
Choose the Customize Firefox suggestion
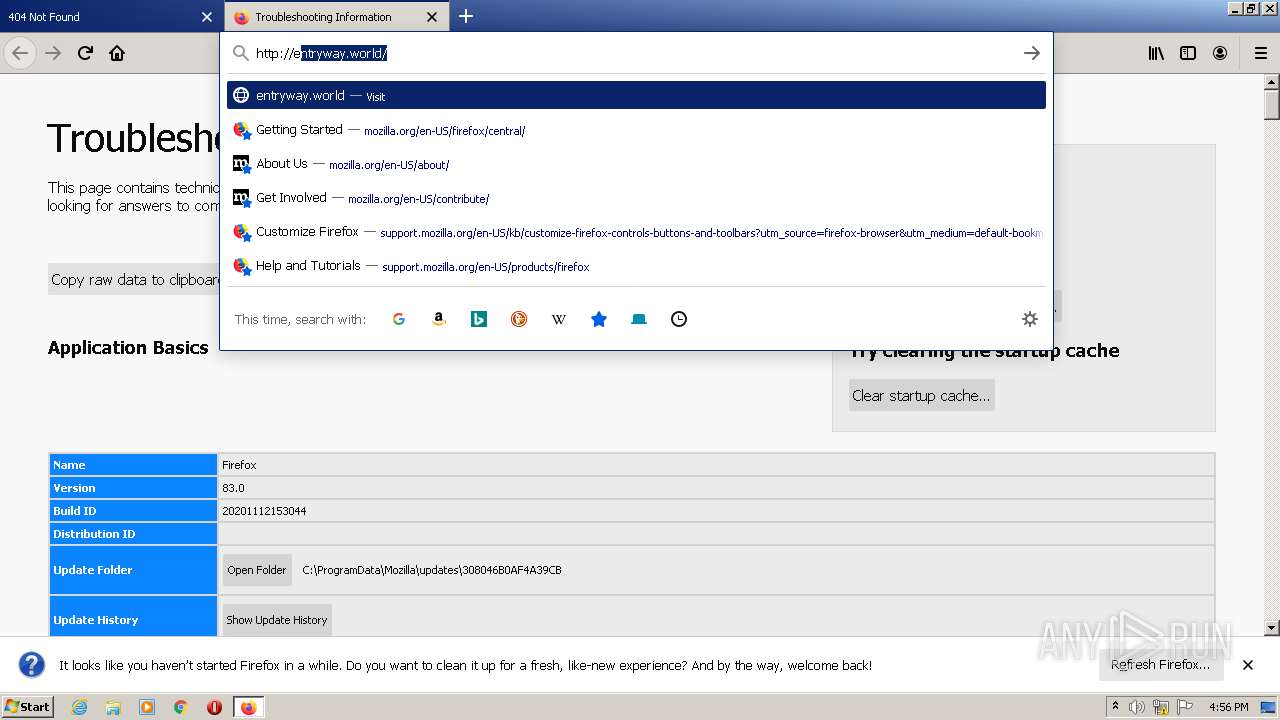pyautogui.click(x=636, y=231)
